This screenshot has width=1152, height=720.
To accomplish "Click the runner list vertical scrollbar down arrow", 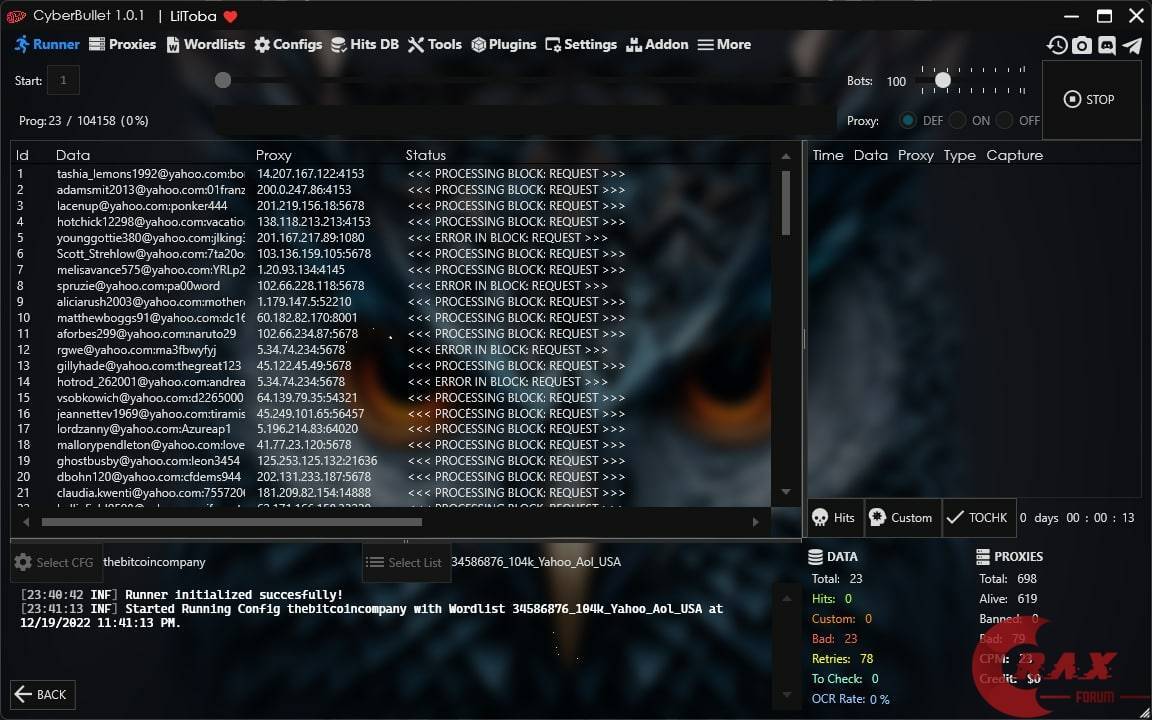I will pos(785,492).
